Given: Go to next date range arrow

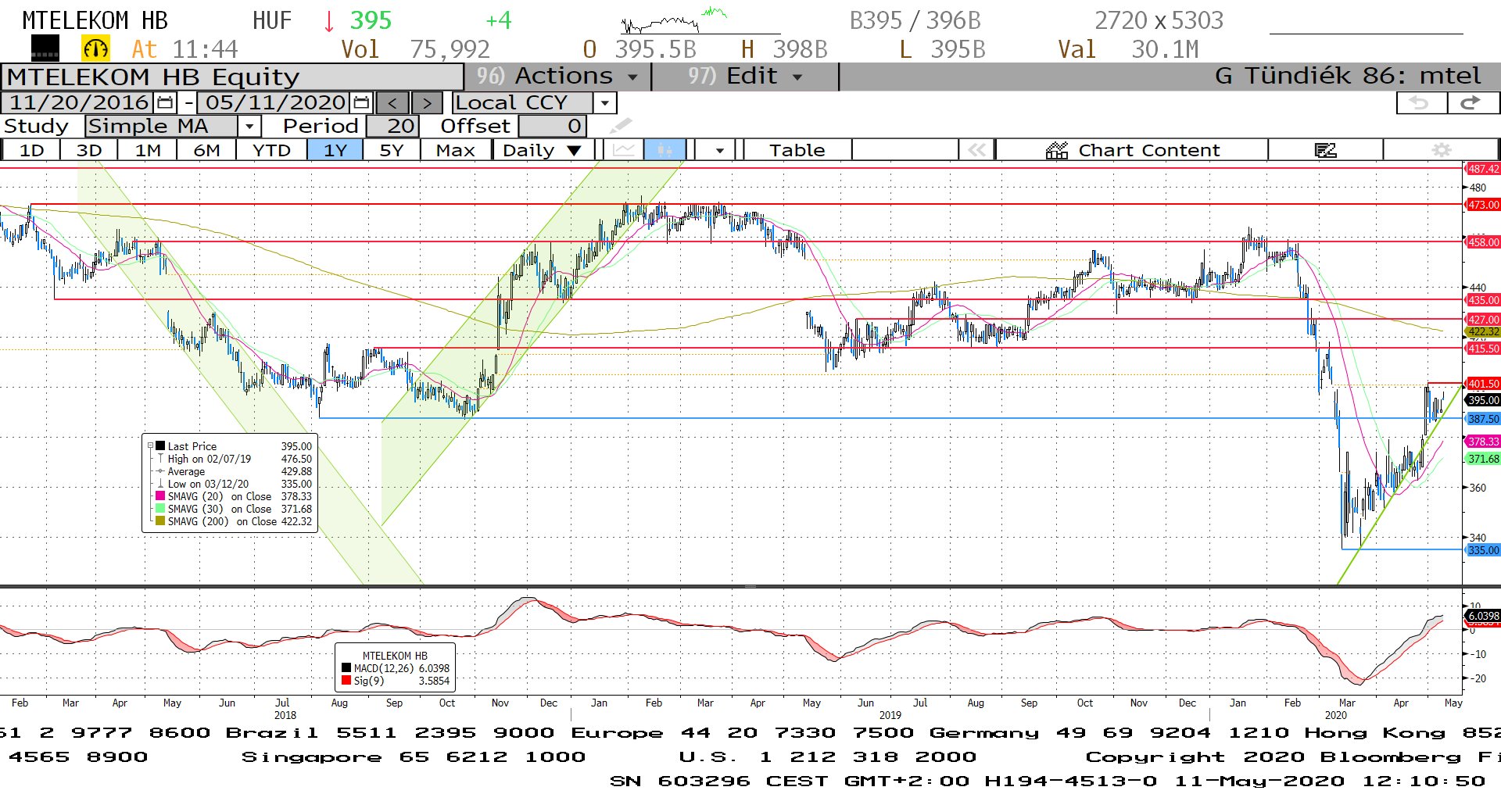Looking at the screenshot, I should coord(427,103).
